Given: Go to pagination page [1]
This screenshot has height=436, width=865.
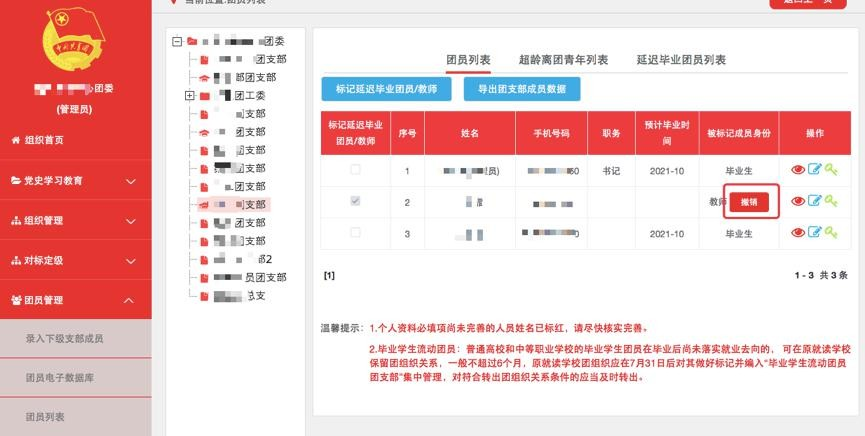Looking at the screenshot, I should (x=329, y=275).
